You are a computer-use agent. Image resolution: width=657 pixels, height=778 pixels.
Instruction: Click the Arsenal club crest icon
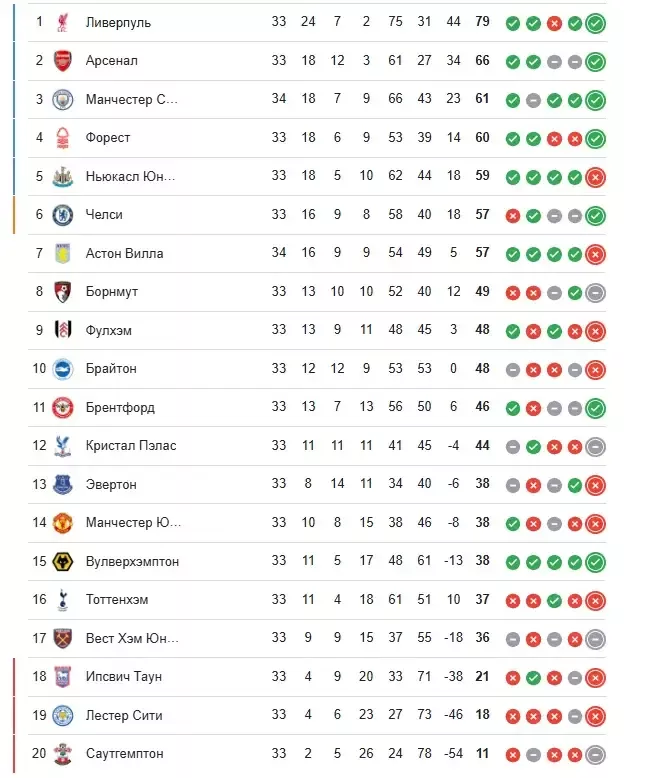pyautogui.click(x=63, y=61)
